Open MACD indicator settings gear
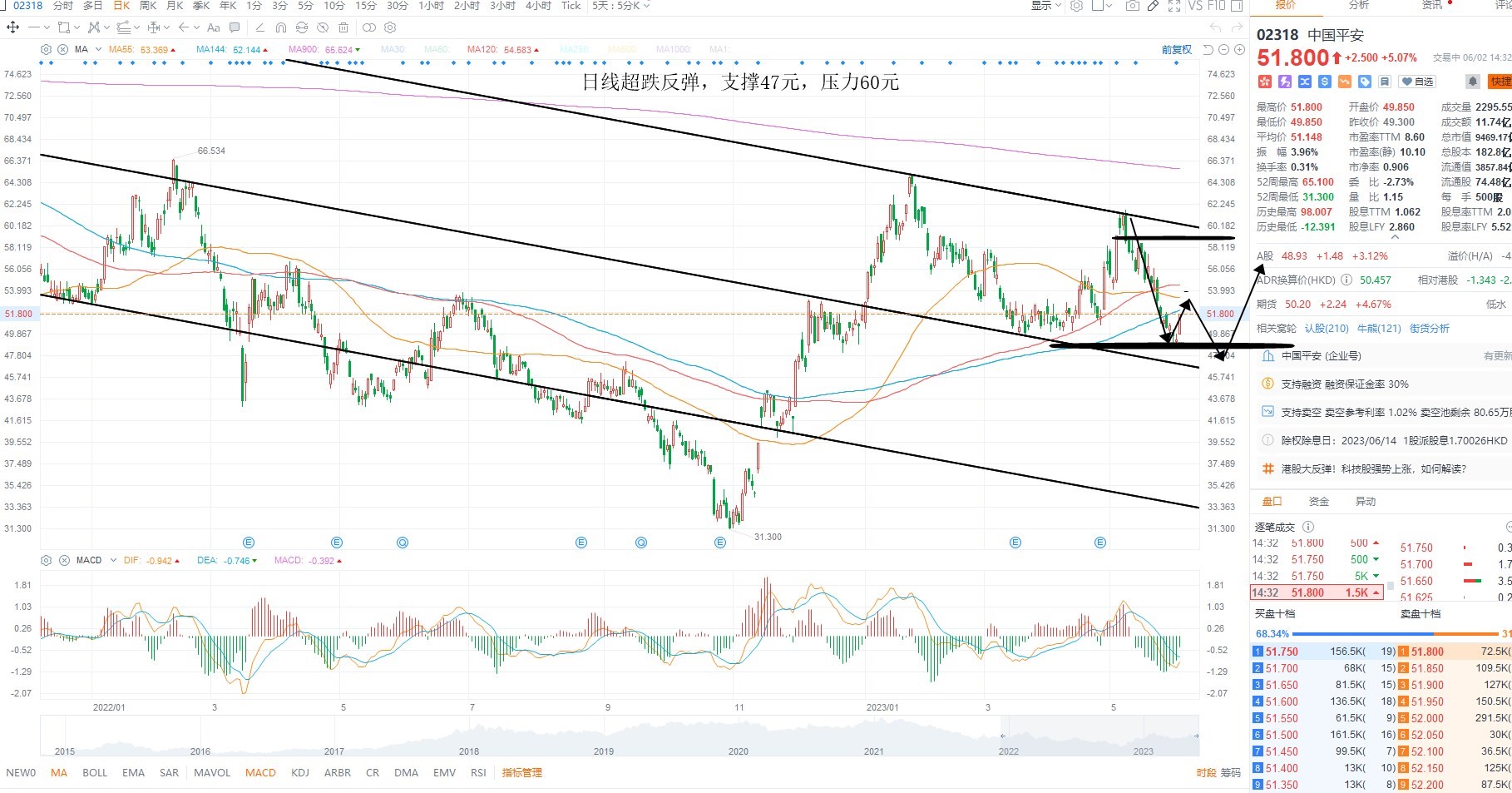Screen dimensions: 1512x793 click(47, 560)
